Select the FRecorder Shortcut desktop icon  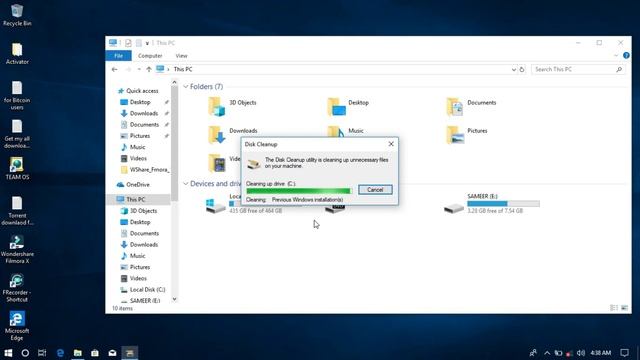[x=17, y=288]
